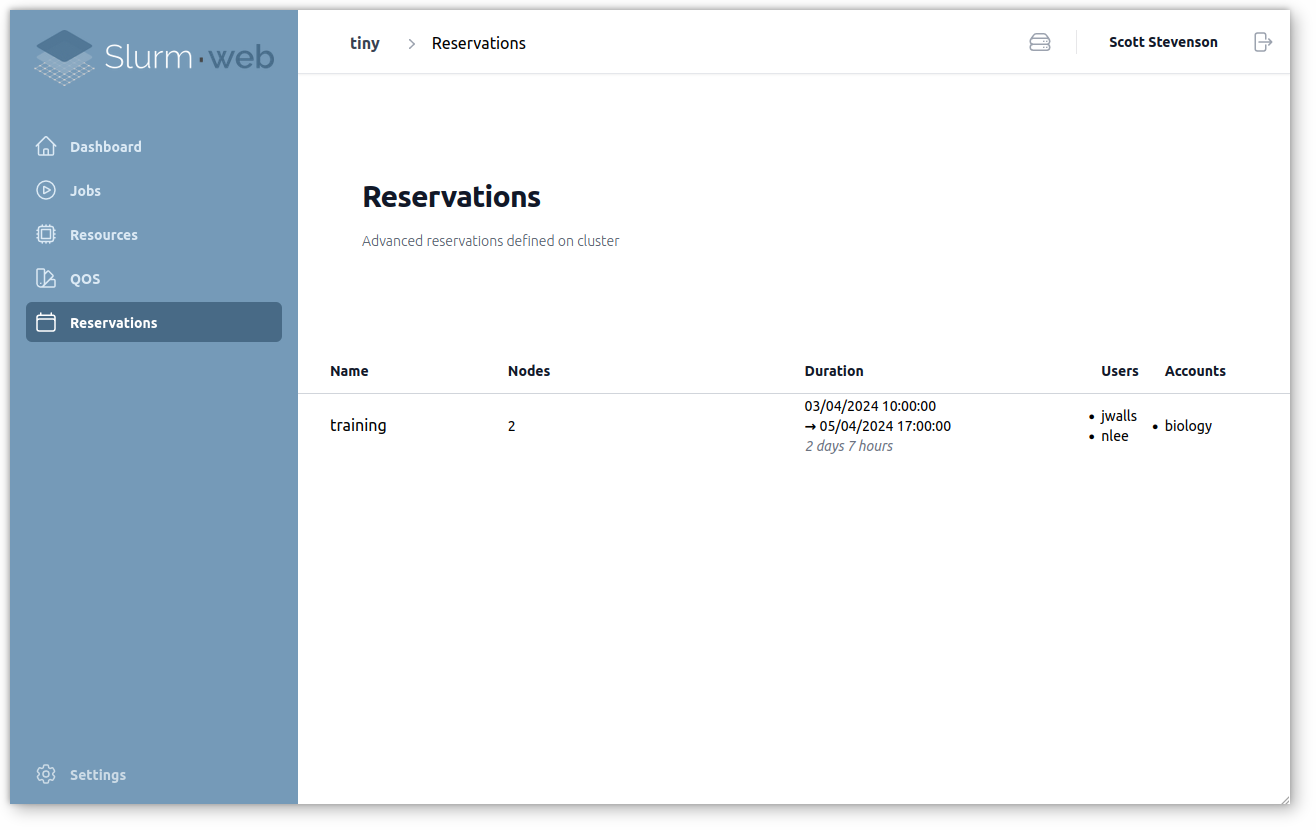
Task: Open the QOS menu label
Action: point(85,279)
